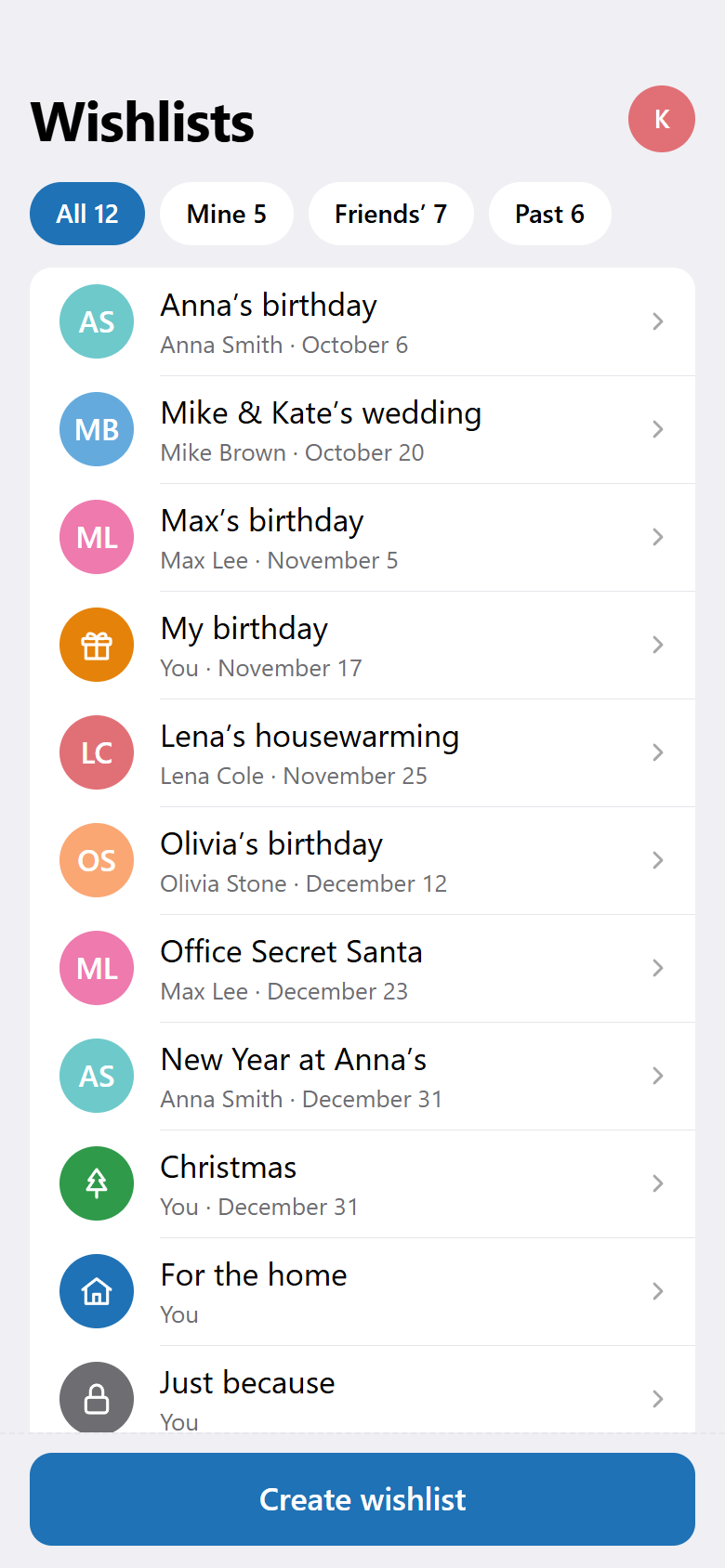Open chevron on Mike & Kate's wedding row
This screenshot has height=1568, width=725.
click(x=658, y=429)
